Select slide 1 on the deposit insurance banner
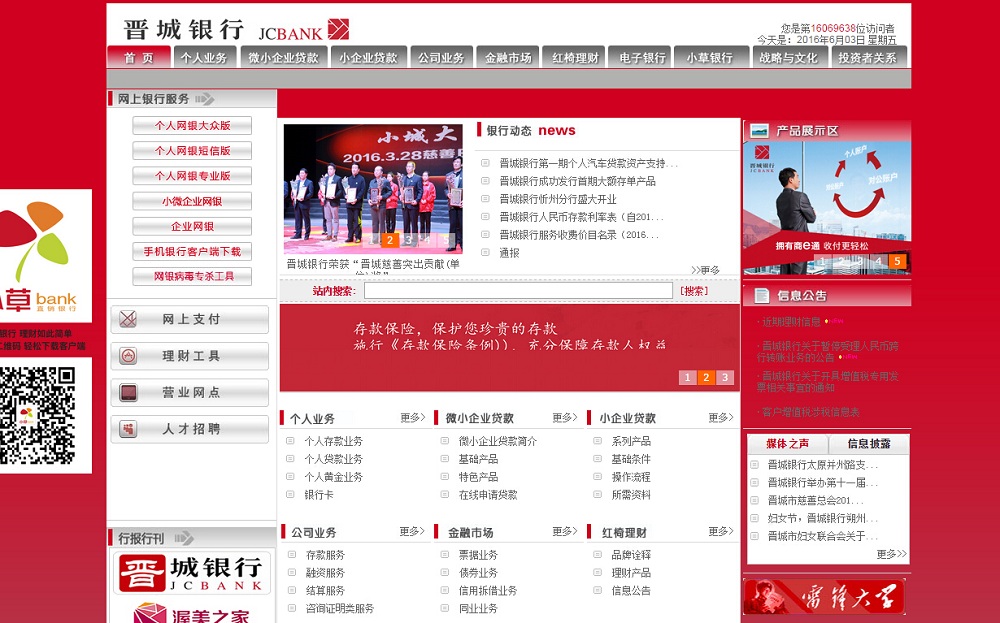Viewport: 1000px width, 623px height. (687, 377)
